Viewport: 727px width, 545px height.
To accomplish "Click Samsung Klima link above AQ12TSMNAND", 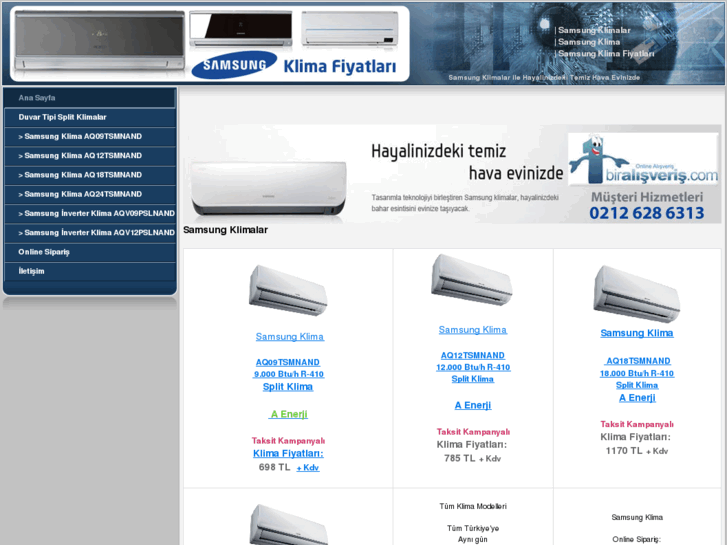I will click(472, 330).
